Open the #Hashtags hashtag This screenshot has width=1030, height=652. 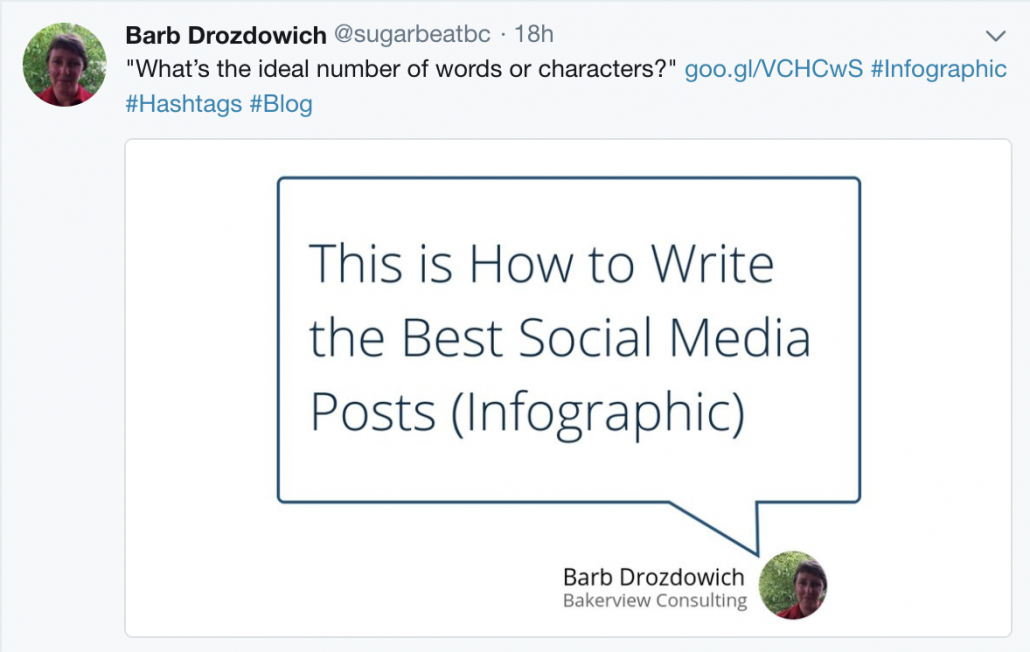coord(183,104)
